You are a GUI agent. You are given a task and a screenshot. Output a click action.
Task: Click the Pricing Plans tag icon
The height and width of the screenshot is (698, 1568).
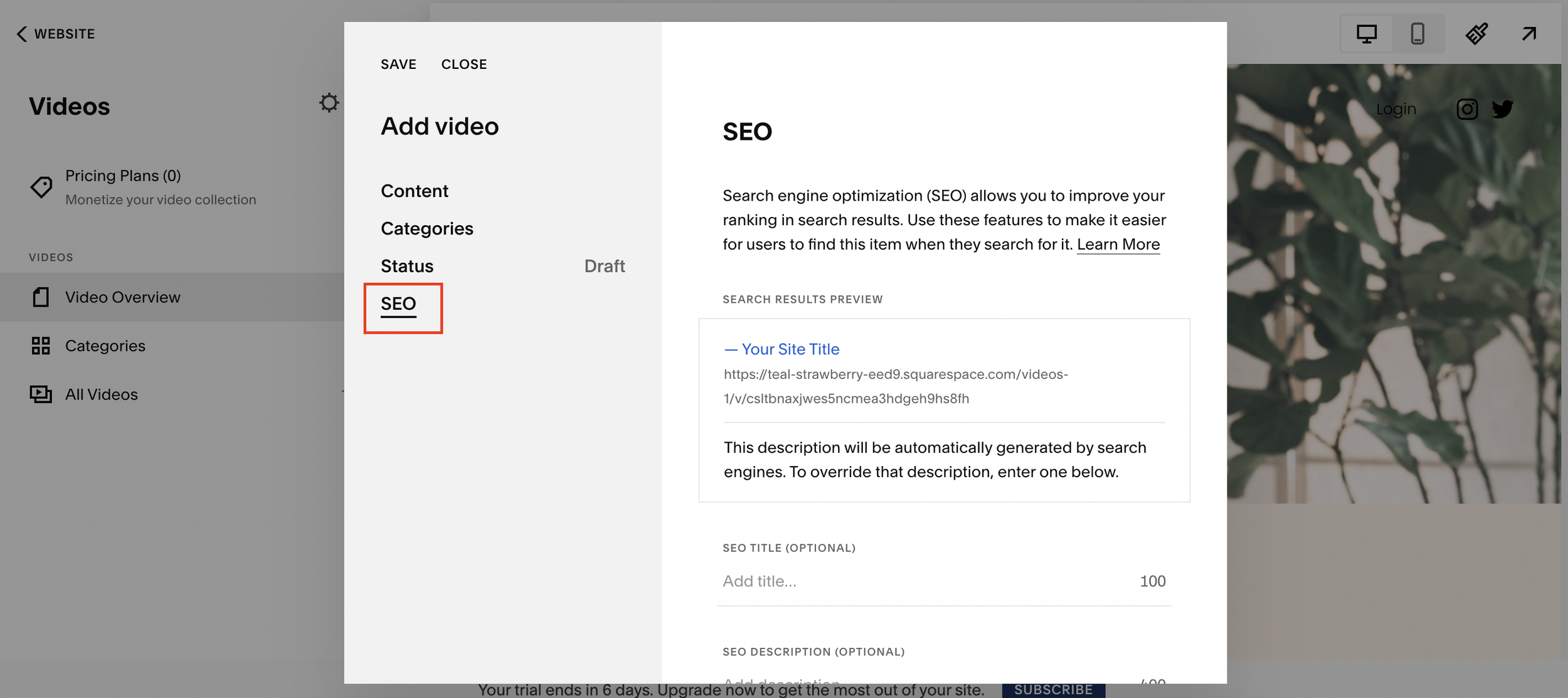pyautogui.click(x=41, y=187)
